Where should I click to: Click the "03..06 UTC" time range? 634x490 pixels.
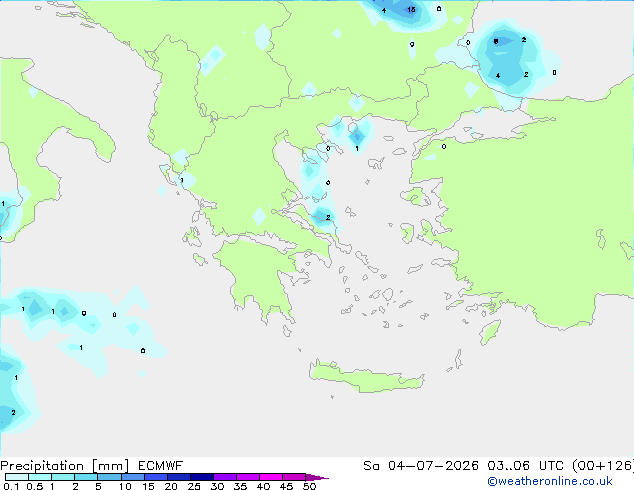[525, 466]
